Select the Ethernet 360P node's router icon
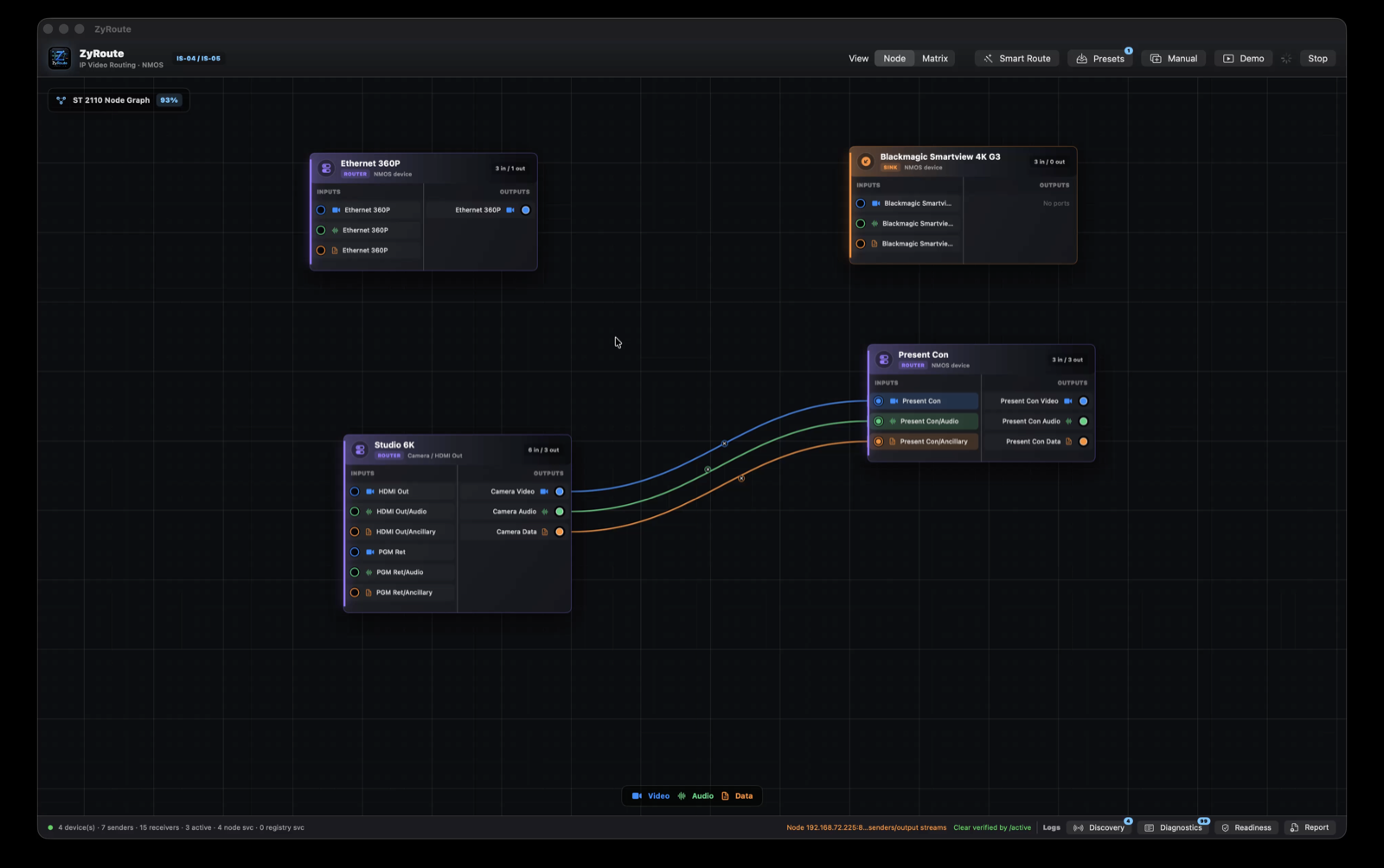 [326, 168]
